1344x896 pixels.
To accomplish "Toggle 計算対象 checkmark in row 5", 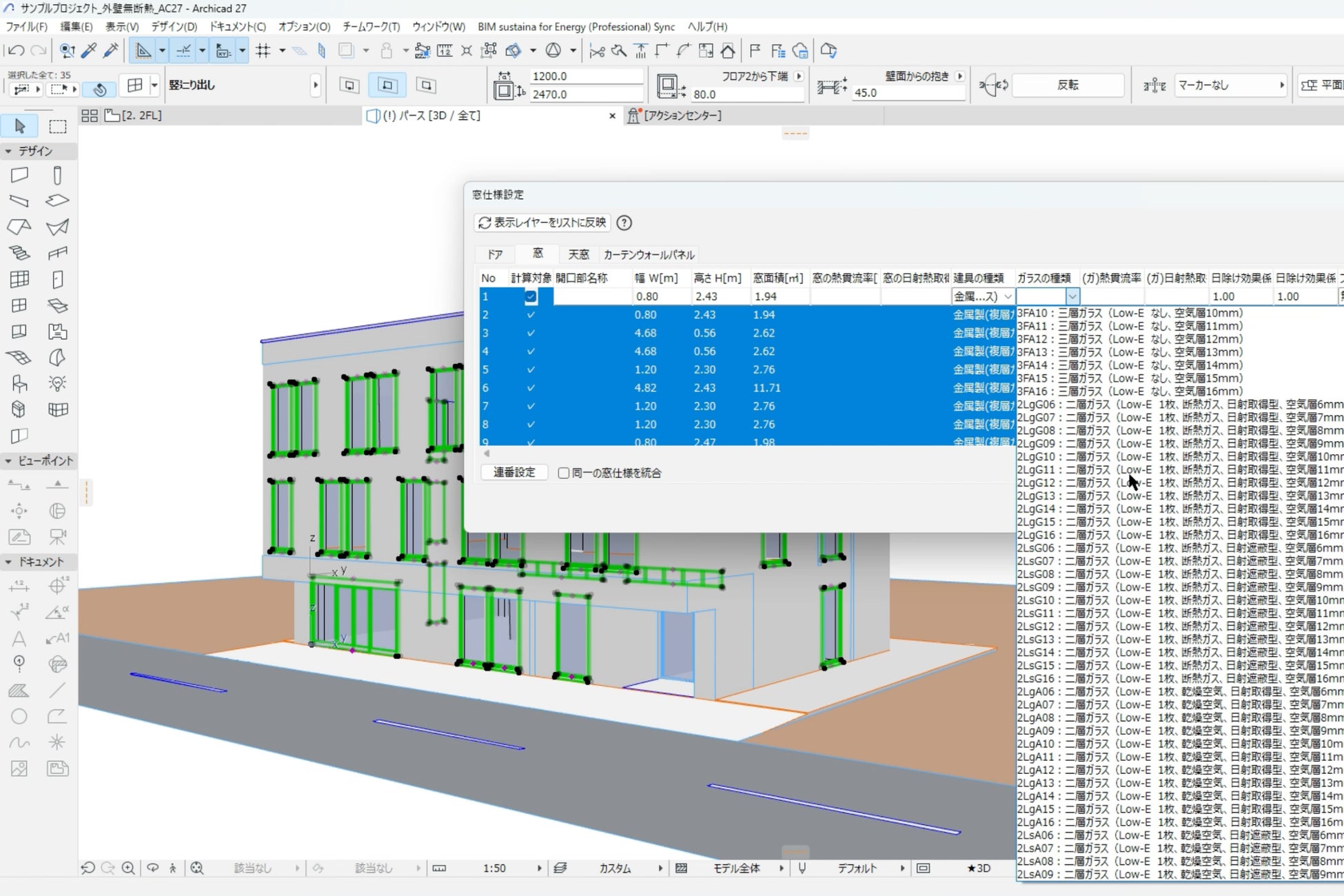I will coord(531,369).
